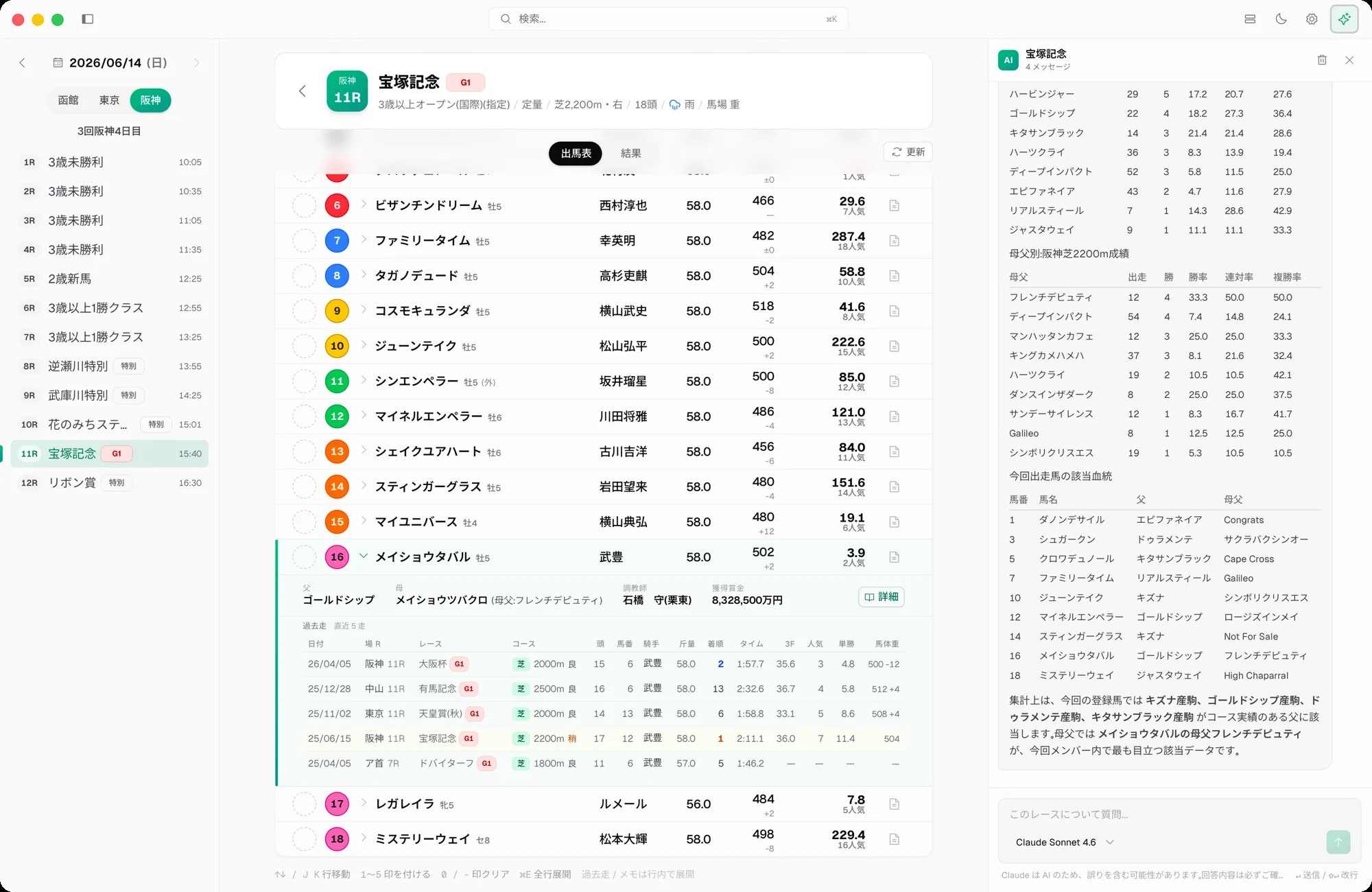
Task: Select the 阪神 racecourse tab
Action: (150, 100)
